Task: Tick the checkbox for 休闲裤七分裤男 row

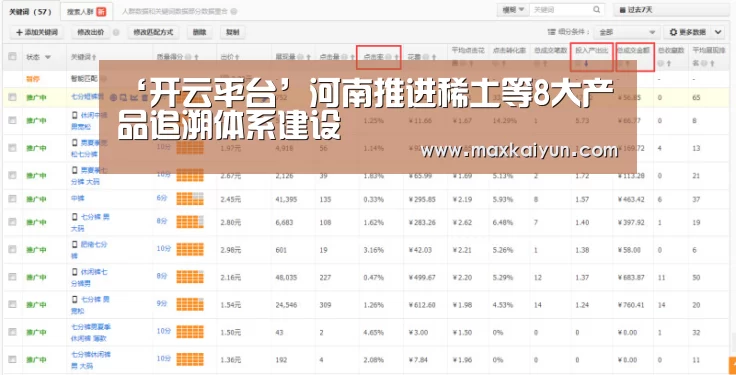Action: (x=12, y=277)
